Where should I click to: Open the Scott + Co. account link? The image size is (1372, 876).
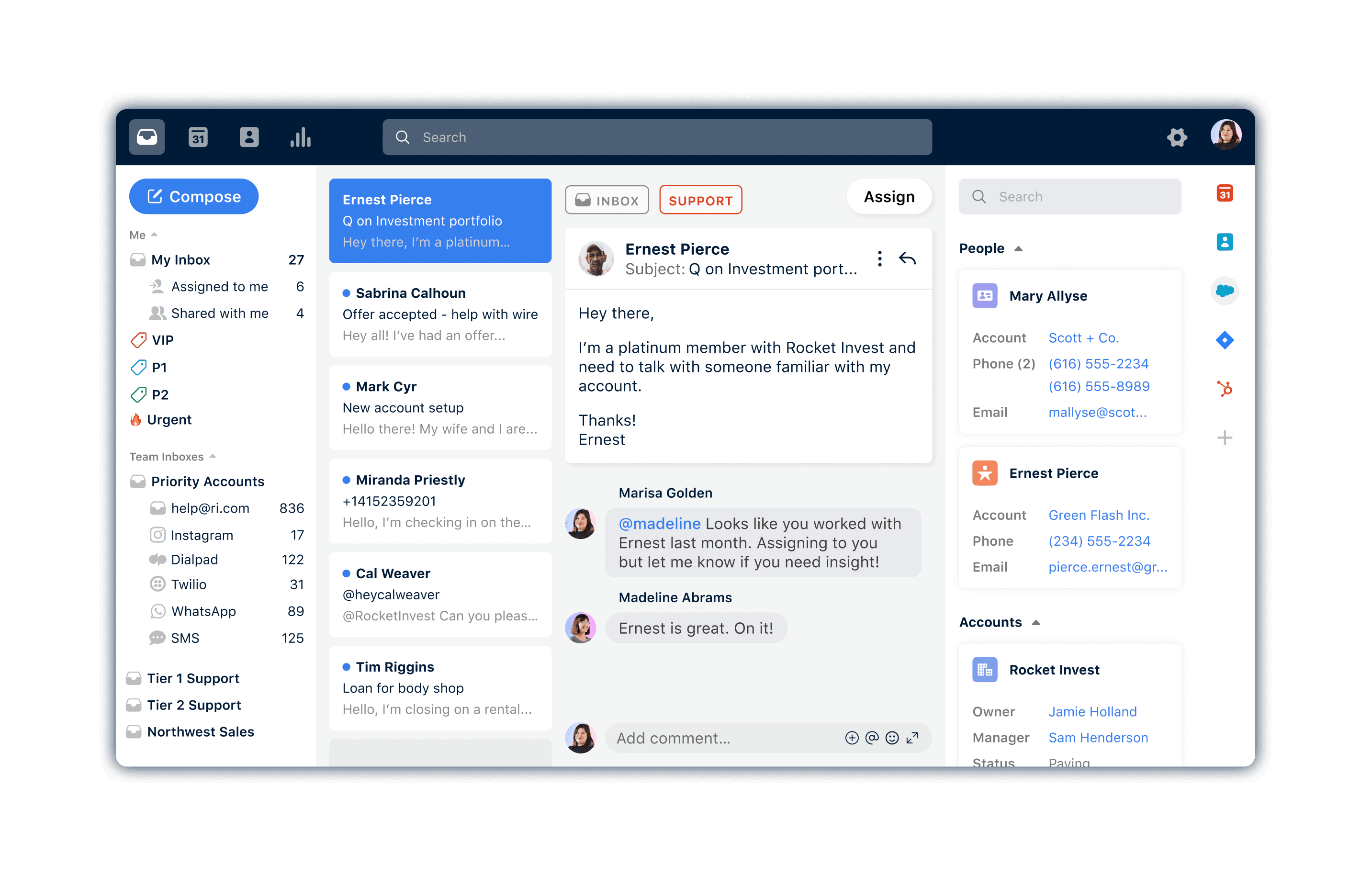coord(1083,338)
